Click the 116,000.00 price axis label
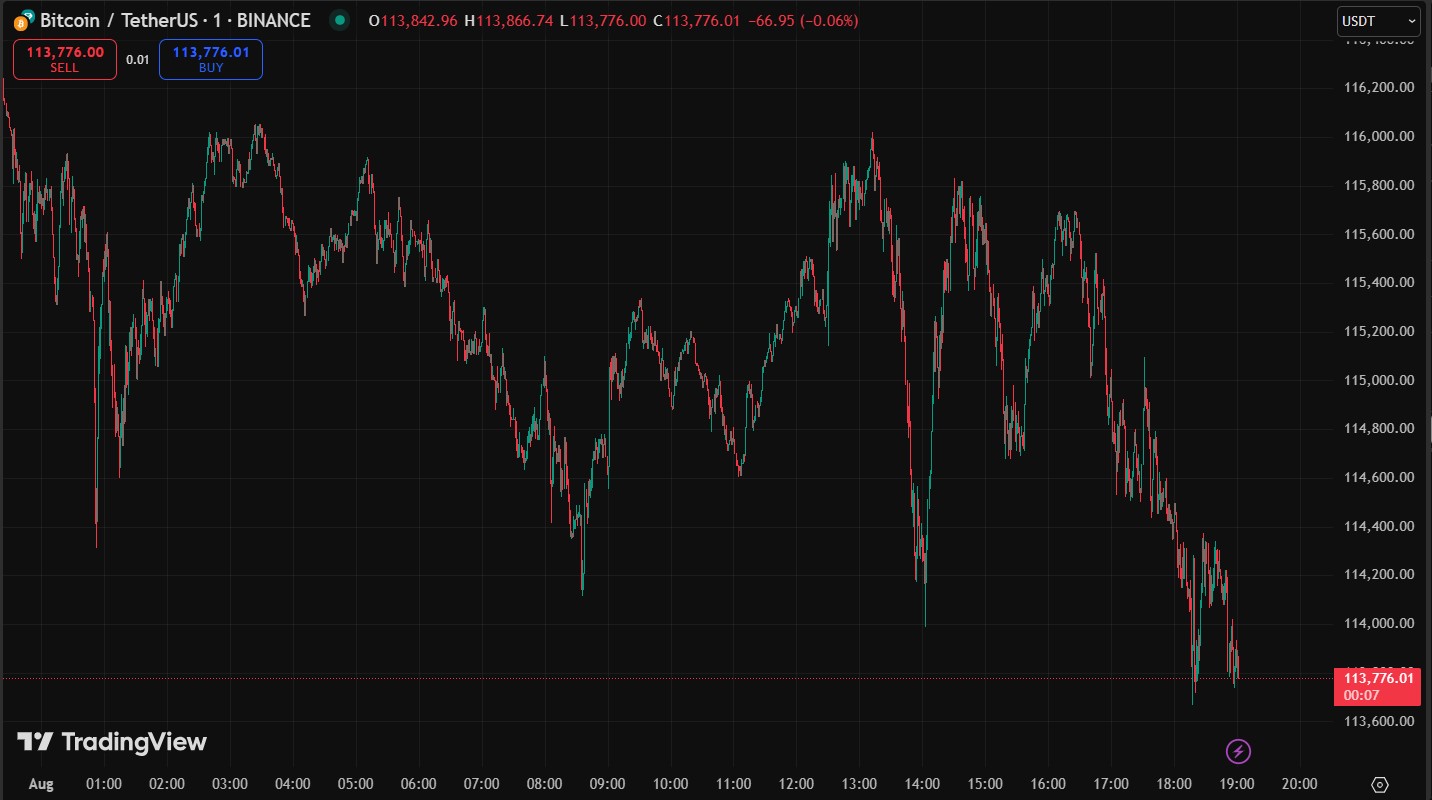 coord(1380,136)
